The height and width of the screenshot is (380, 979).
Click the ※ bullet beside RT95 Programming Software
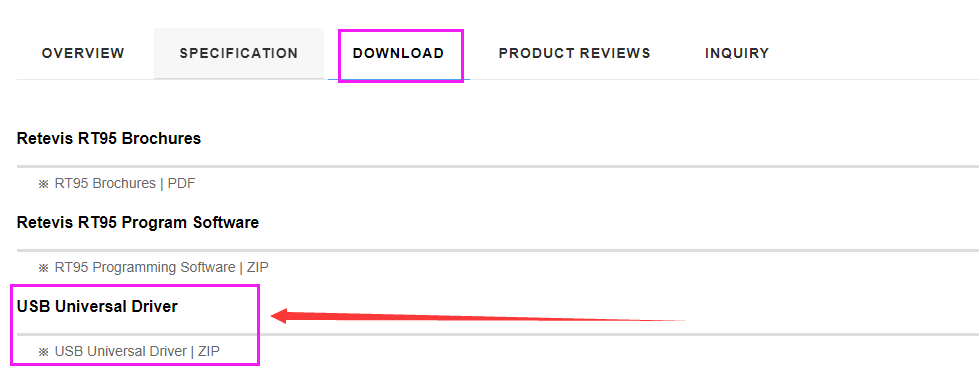point(44,268)
